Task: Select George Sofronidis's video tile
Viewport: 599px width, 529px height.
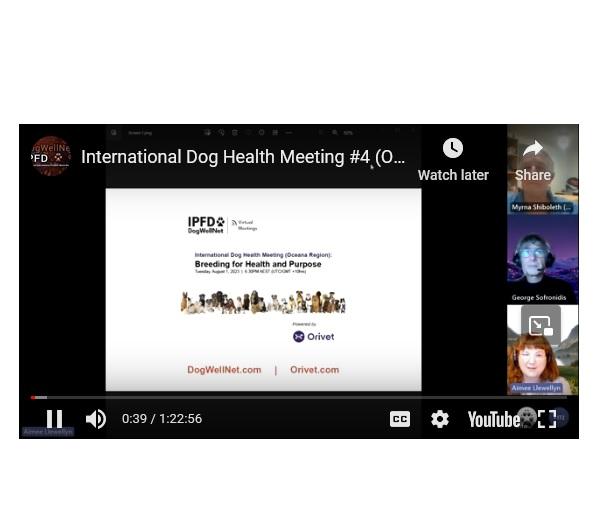Action: pyautogui.click(x=542, y=260)
